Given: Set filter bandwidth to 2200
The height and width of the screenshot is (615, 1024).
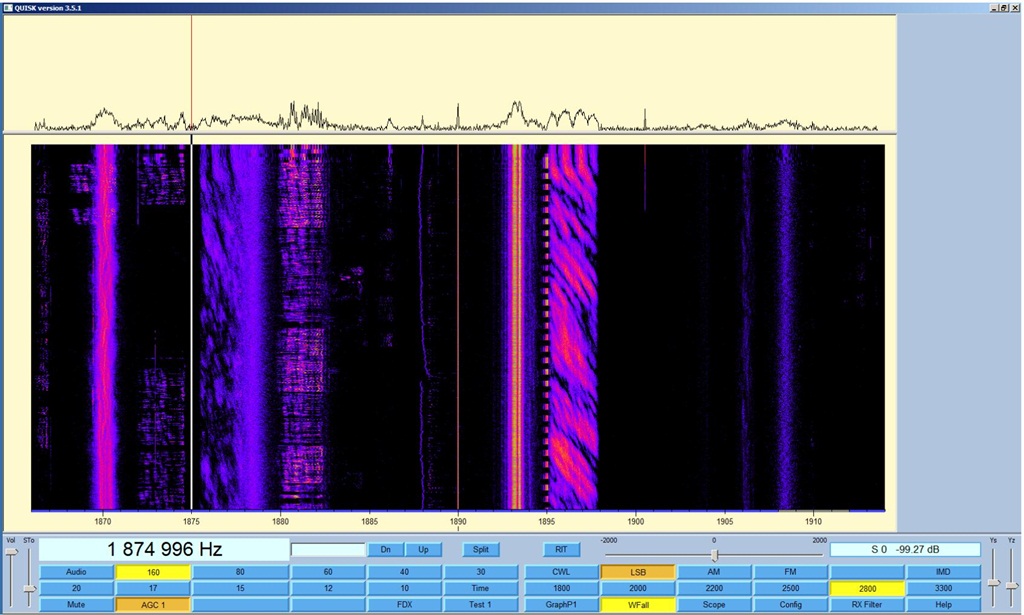Looking at the screenshot, I should pyautogui.click(x=714, y=588).
